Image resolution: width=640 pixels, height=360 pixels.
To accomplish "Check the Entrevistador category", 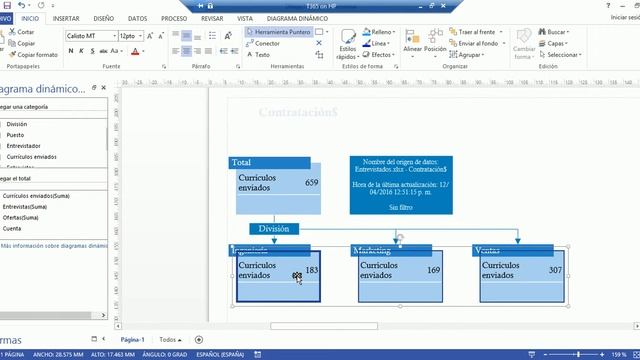I will click(23, 146).
